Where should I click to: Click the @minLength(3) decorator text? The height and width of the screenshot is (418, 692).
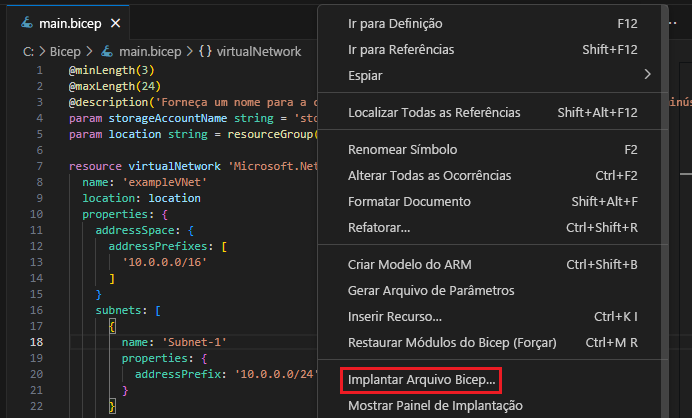112,70
